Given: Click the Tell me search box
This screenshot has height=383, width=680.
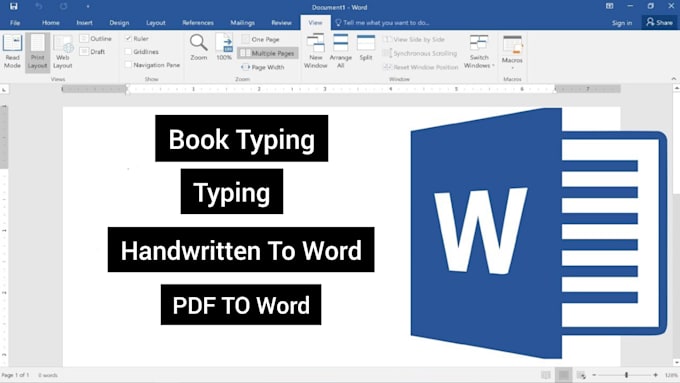Looking at the screenshot, I should click(382, 23).
